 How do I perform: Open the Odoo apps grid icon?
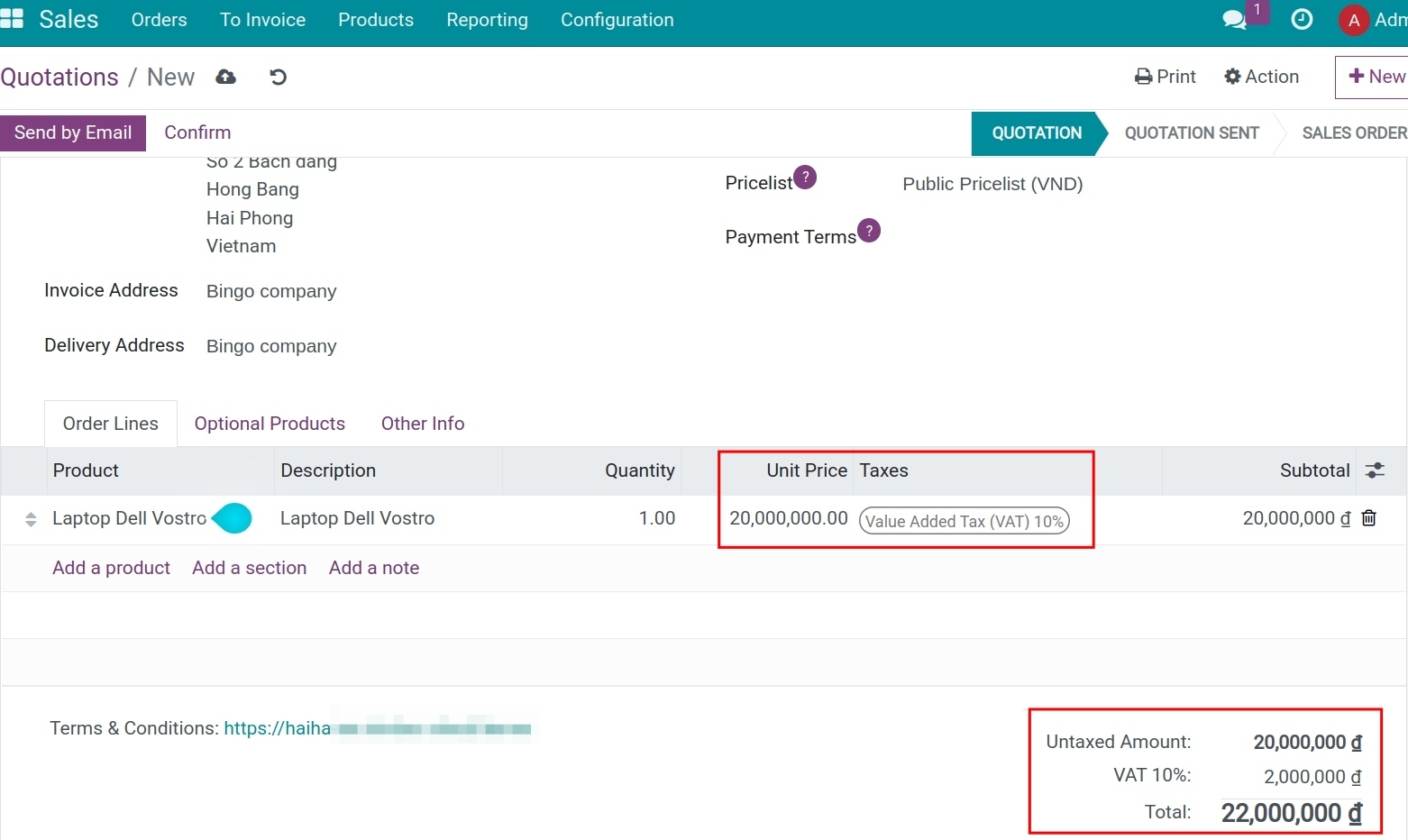pyautogui.click(x=13, y=18)
